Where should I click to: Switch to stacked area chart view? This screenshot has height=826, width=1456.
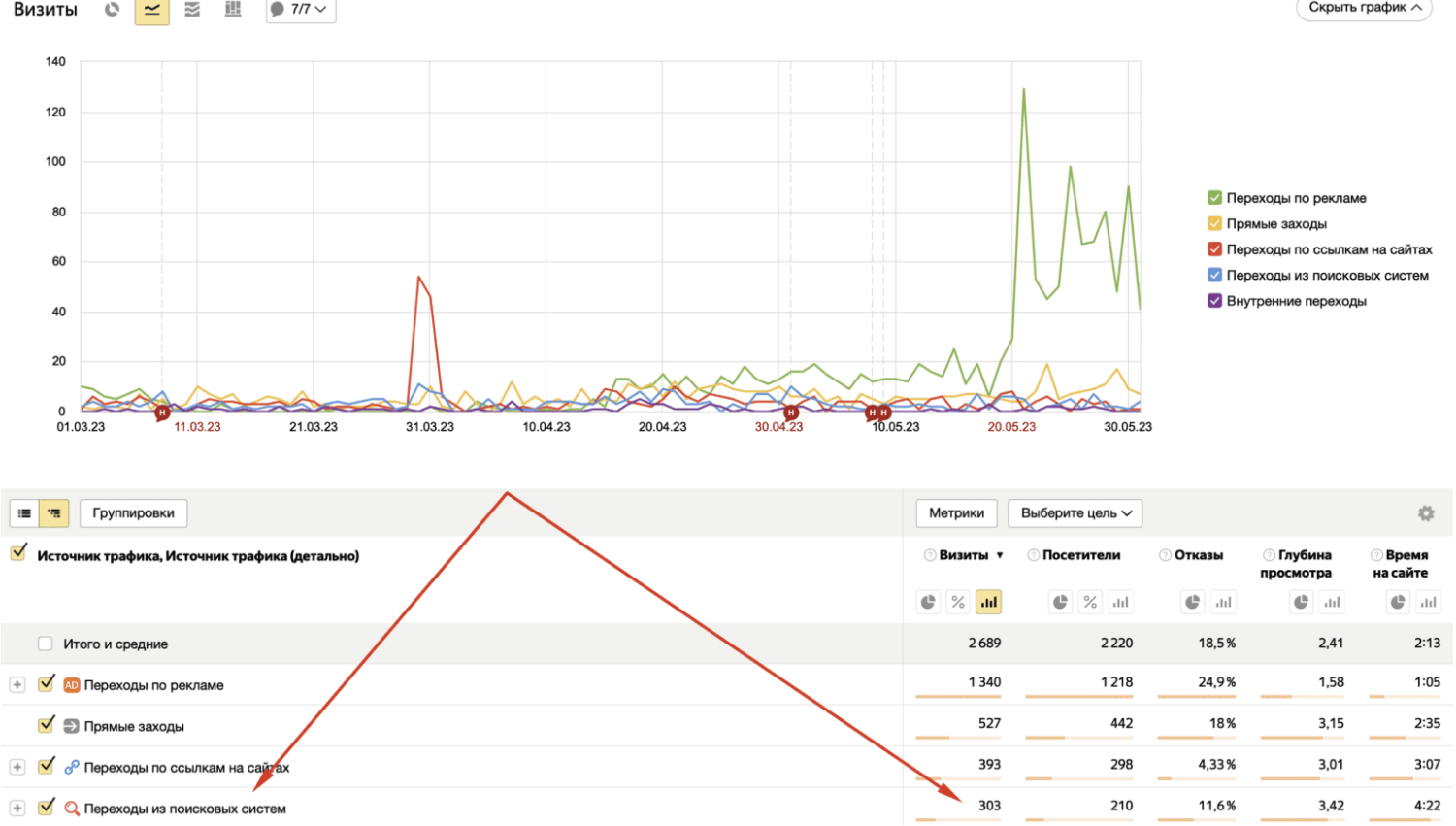click(x=192, y=10)
